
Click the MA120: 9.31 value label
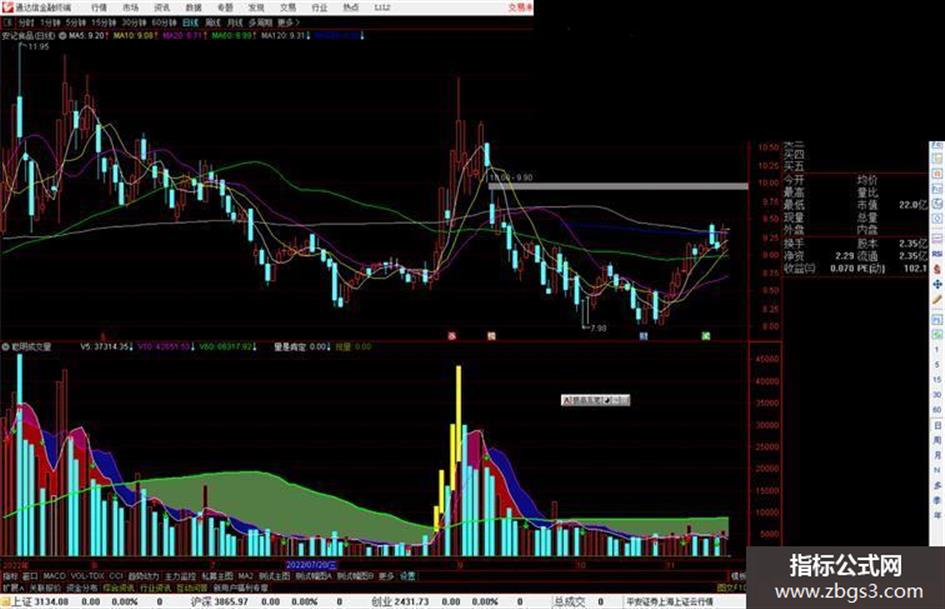tap(282, 36)
